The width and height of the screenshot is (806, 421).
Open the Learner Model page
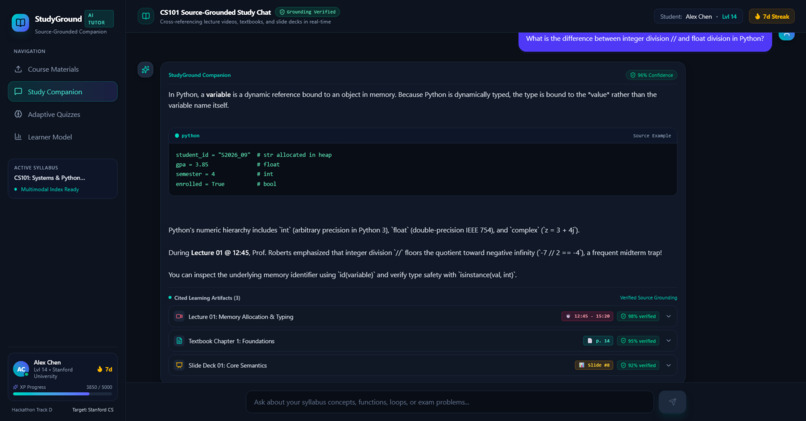pyautogui.click(x=63, y=137)
